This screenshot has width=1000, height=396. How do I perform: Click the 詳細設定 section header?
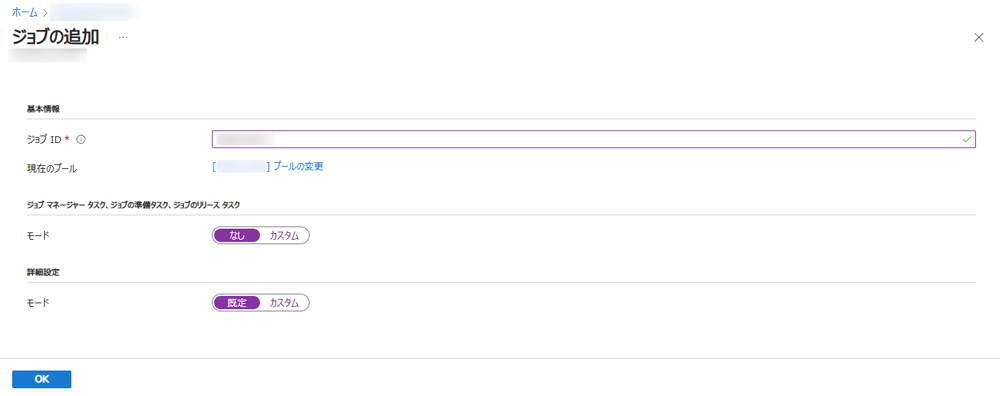[43, 272]
